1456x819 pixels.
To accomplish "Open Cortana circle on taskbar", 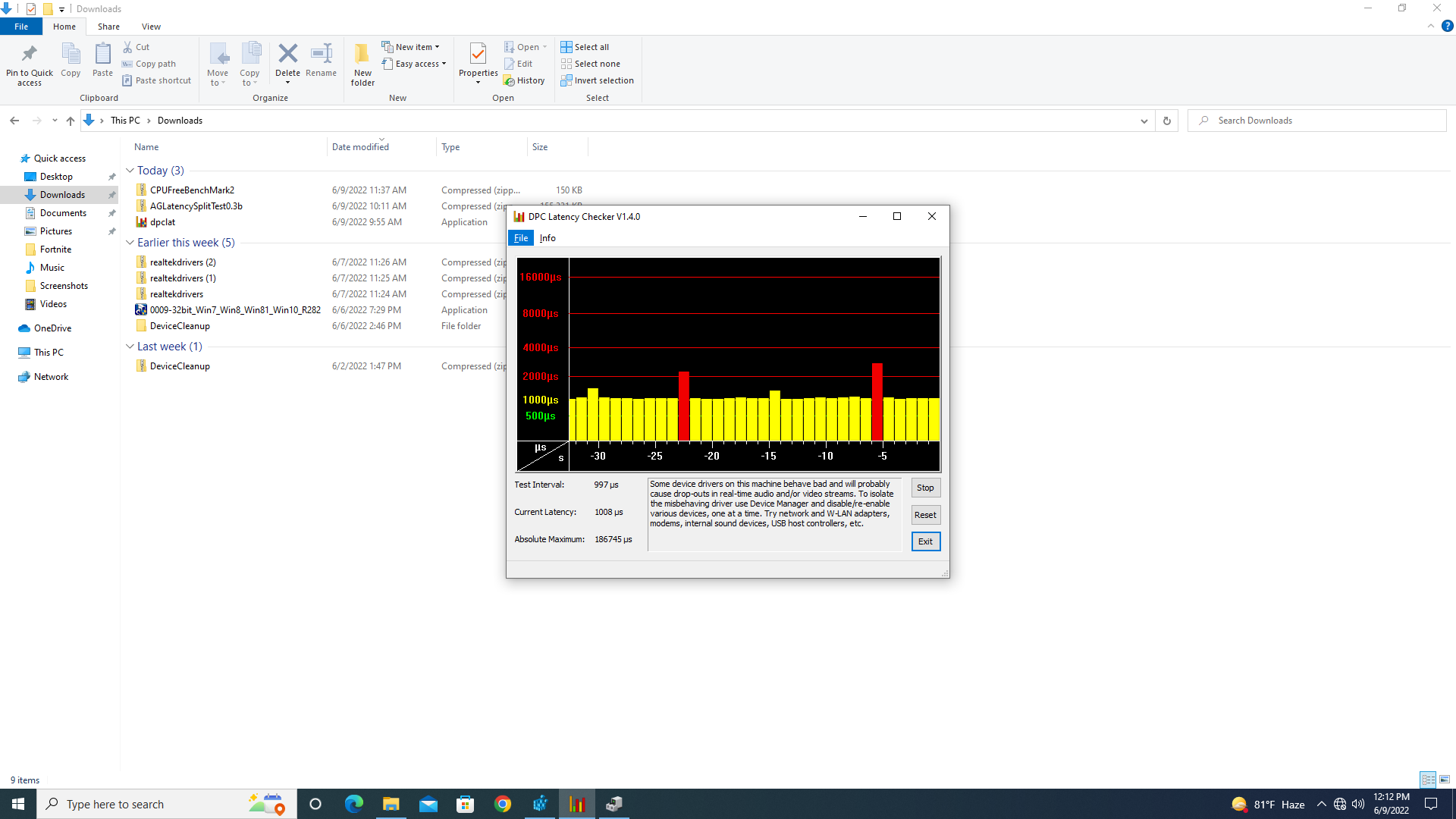I will click(315, 804).
